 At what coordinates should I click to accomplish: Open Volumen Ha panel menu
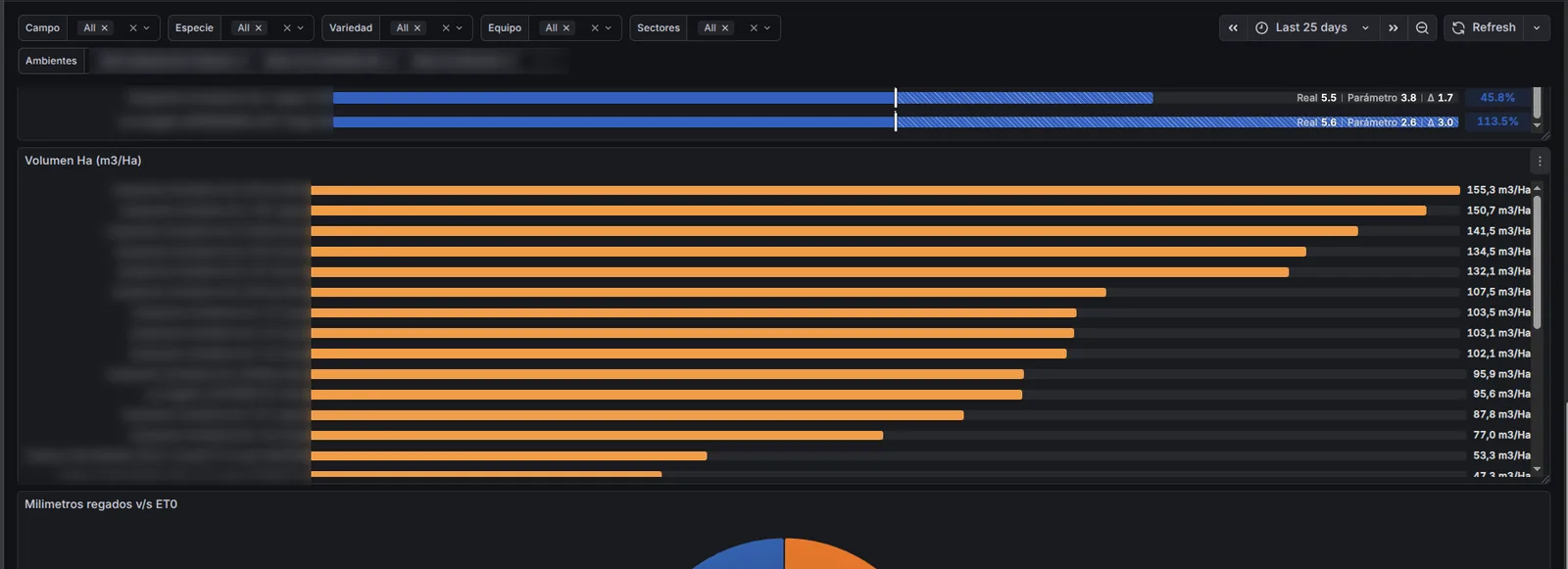tap(1540, 162)
